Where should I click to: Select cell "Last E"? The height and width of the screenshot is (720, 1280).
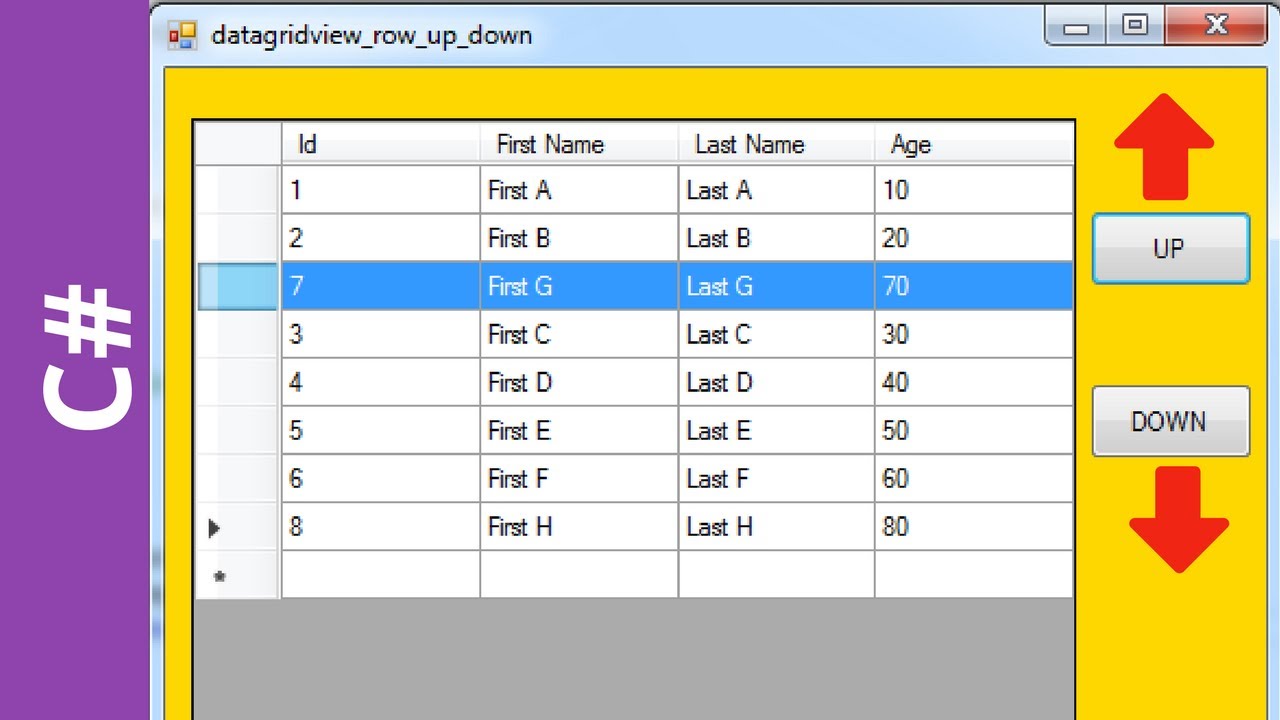pyautogui.click(x=776, y=430)
